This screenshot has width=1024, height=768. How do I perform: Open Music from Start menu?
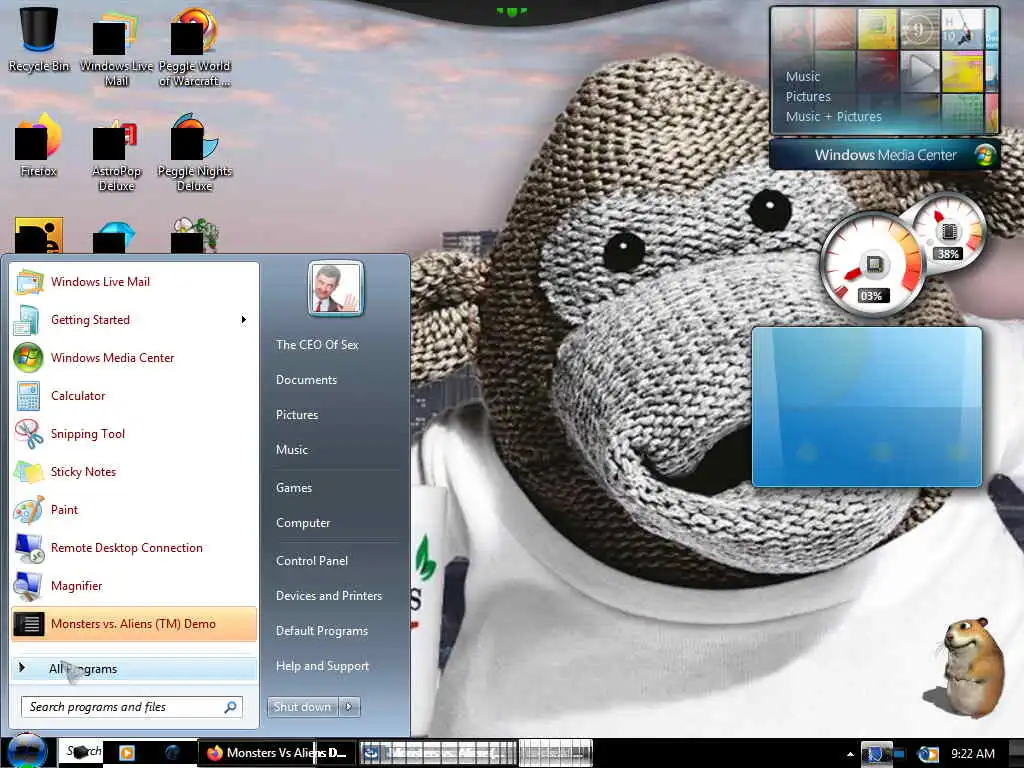292,449
